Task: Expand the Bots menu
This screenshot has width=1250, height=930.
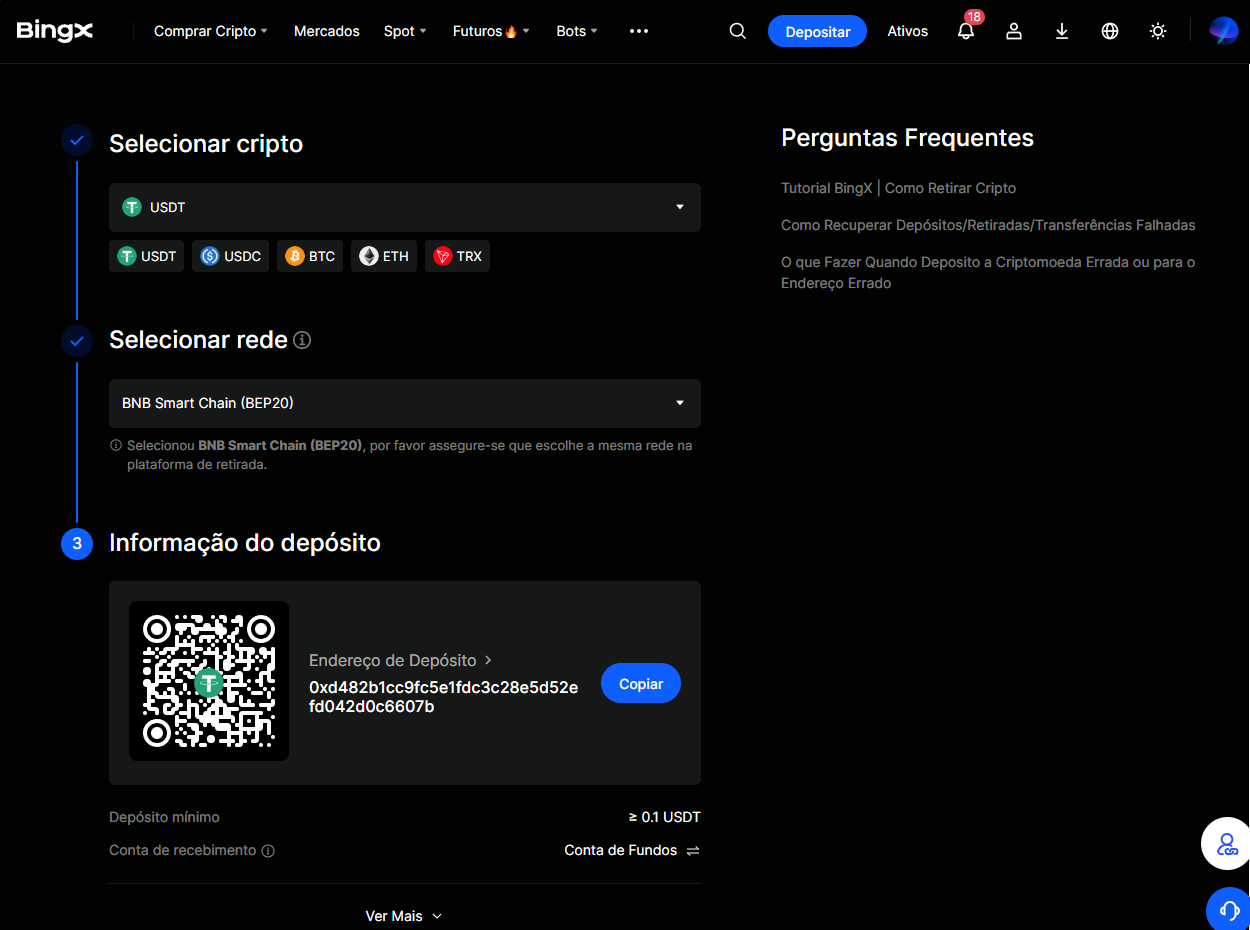Action: click(x=577, y=31)
